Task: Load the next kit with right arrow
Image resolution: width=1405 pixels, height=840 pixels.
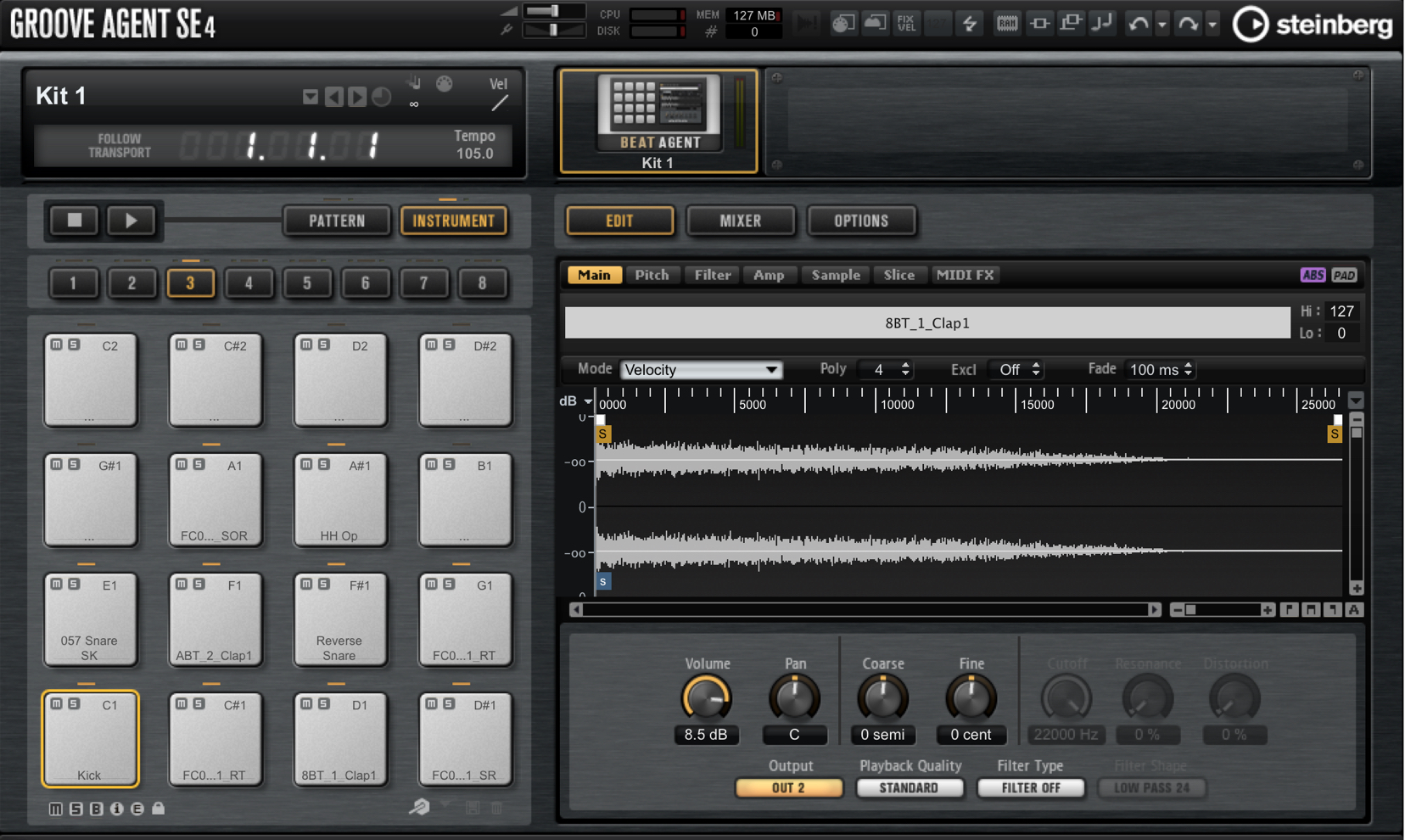Action: (x=357, y=98)
